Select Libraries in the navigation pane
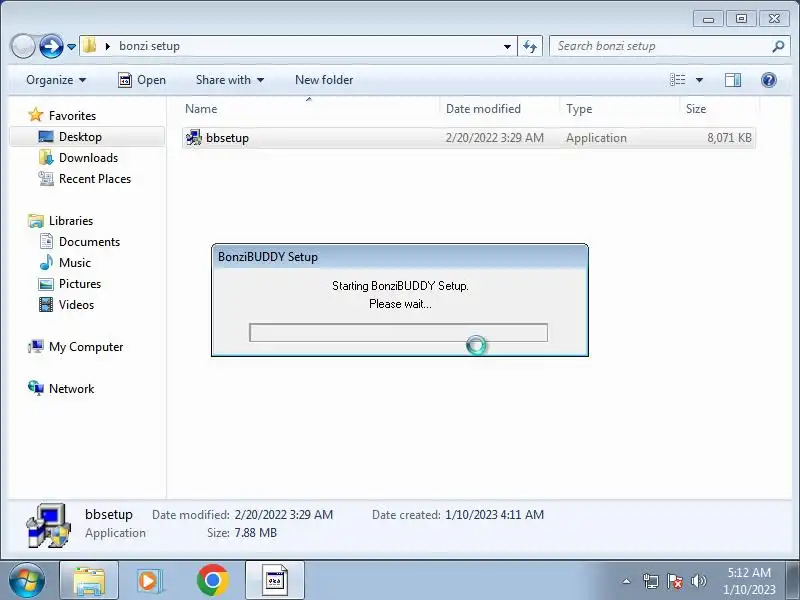Viewport: 800px width, 600px height. [71, 221]
